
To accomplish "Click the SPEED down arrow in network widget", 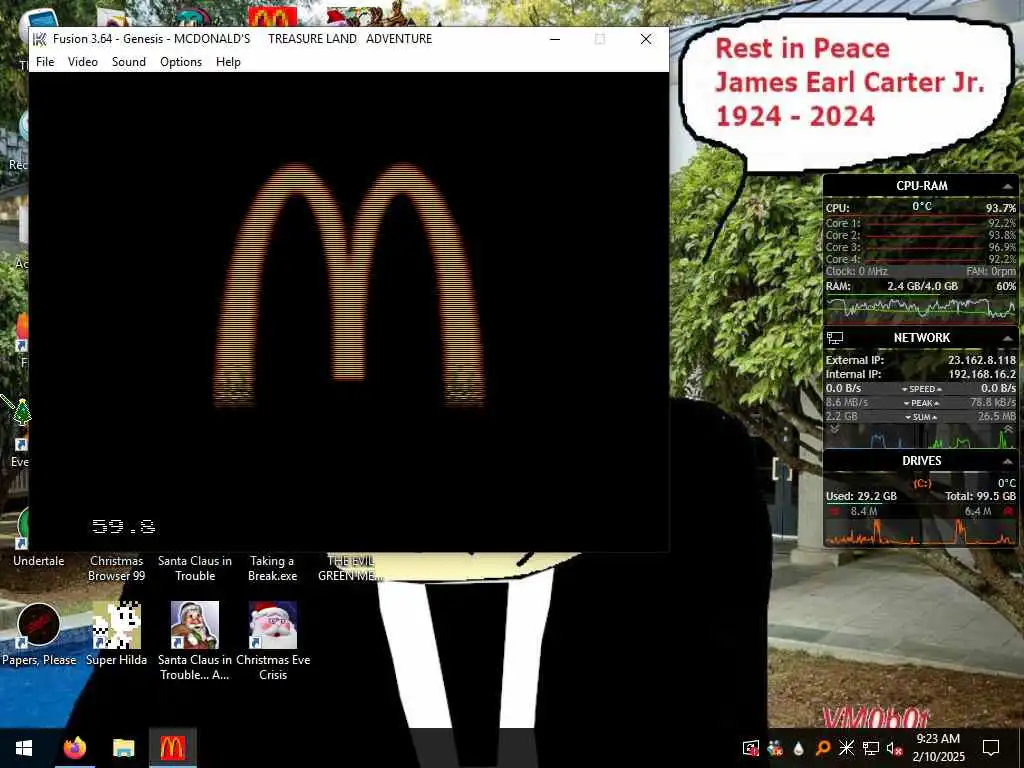I will pos(904,389).
